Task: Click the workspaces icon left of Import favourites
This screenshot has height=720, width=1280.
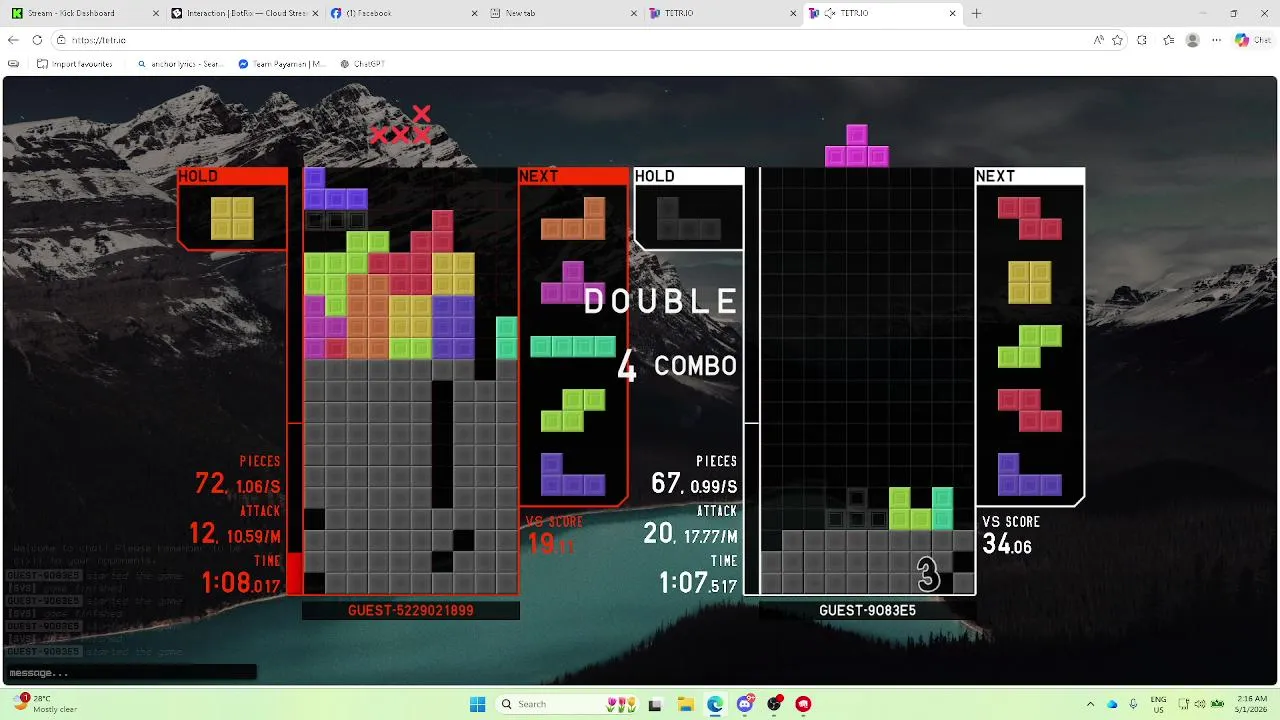Action: [13, 63]
